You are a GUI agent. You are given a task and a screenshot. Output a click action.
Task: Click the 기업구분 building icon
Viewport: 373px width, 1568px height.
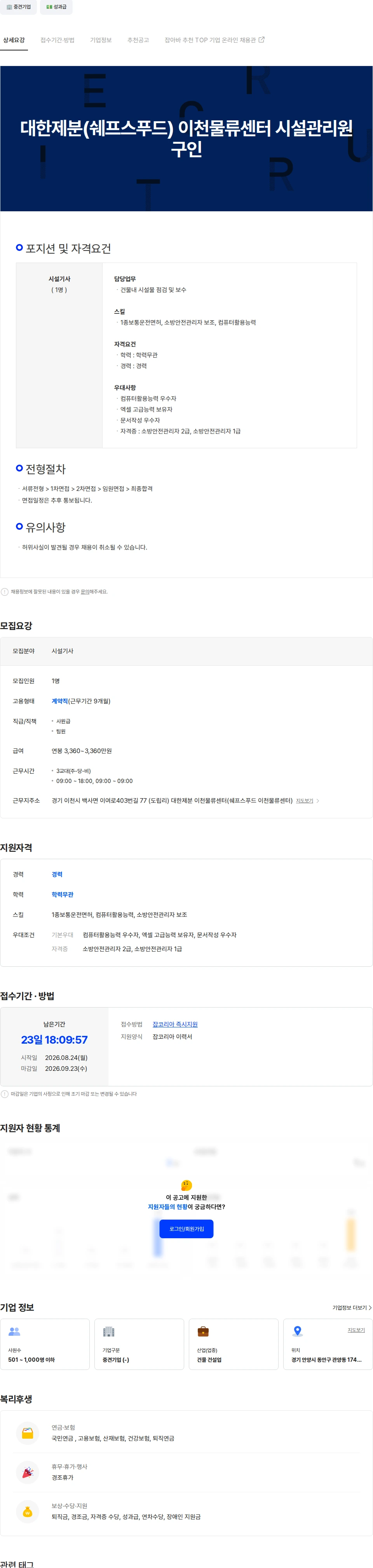(x=108, y=1331)
